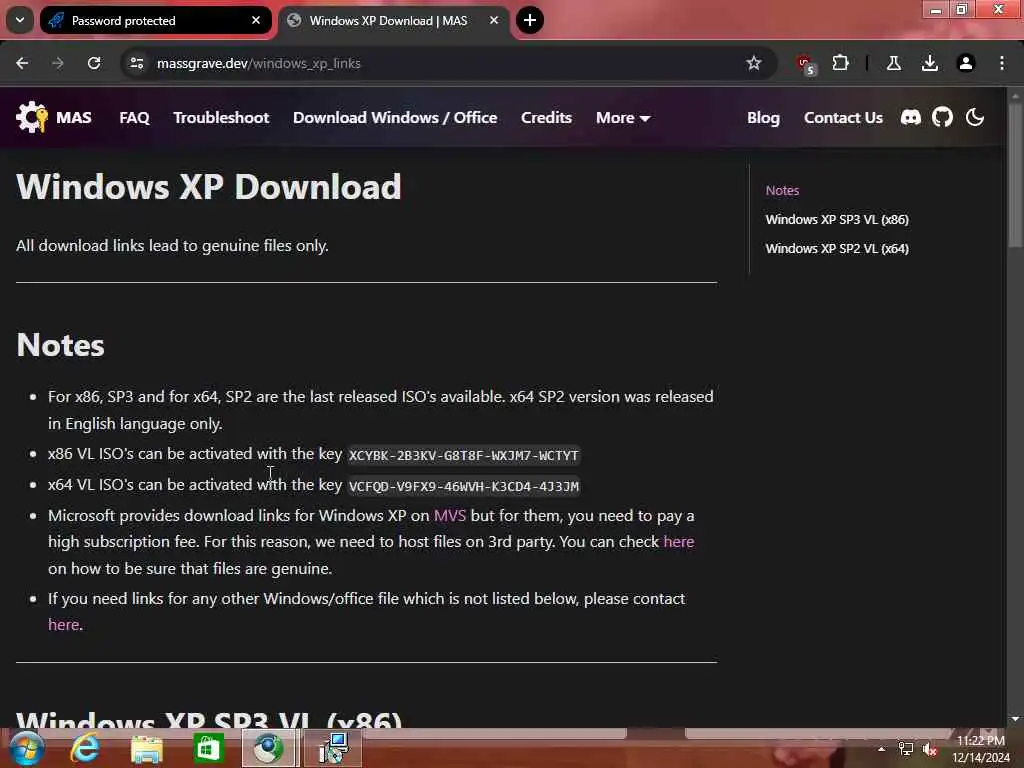Image resolution: width=1024 pixels, height=768 pixels.
Task: Click the Windows XP Download heading
Action: pyautogui.click(x=208, y=187)
